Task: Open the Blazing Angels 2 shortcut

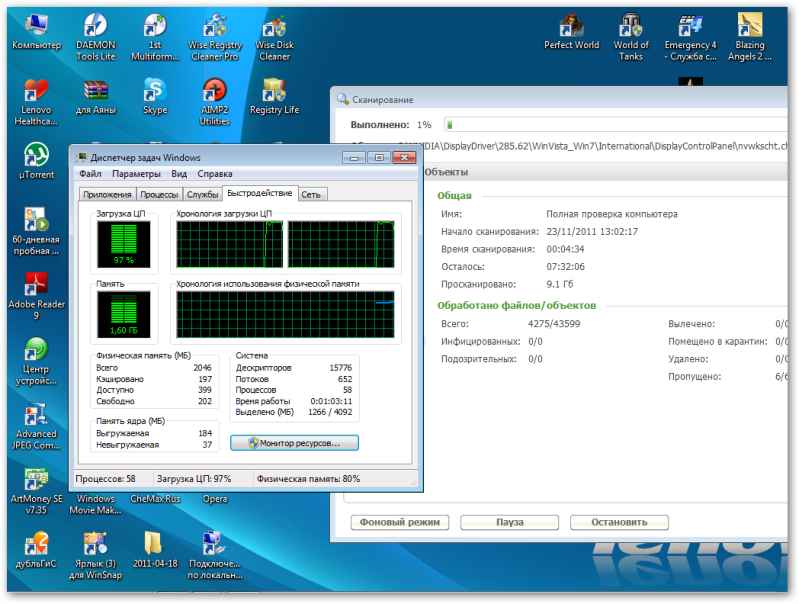Action: tap(750, 25)
